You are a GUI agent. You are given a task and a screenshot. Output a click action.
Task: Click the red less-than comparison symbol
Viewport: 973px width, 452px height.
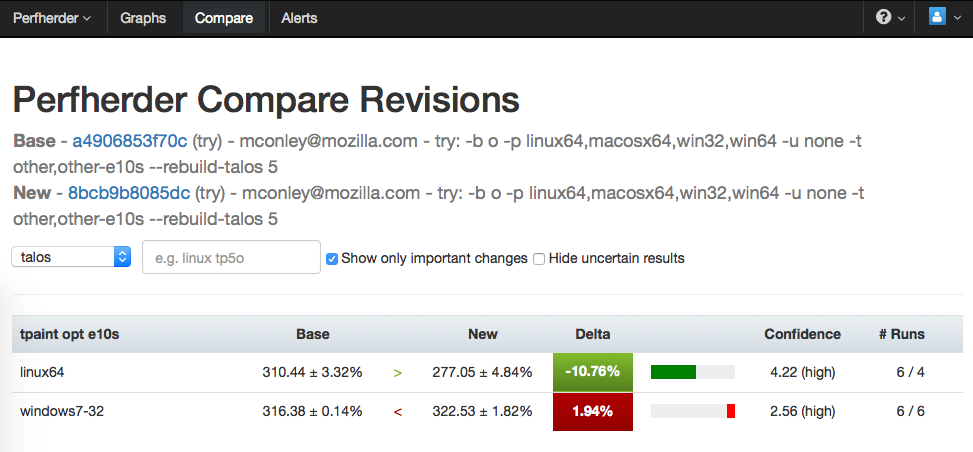tap(398, 411)
